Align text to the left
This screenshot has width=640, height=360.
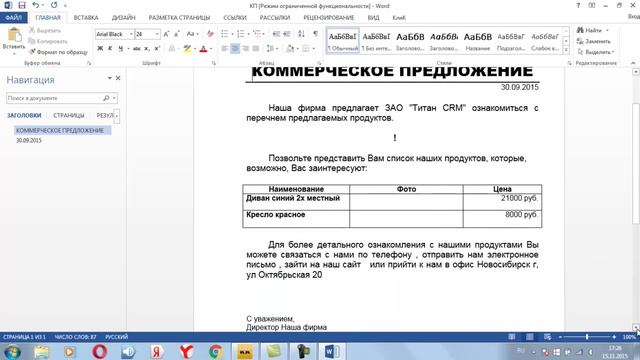click(224, 49)
